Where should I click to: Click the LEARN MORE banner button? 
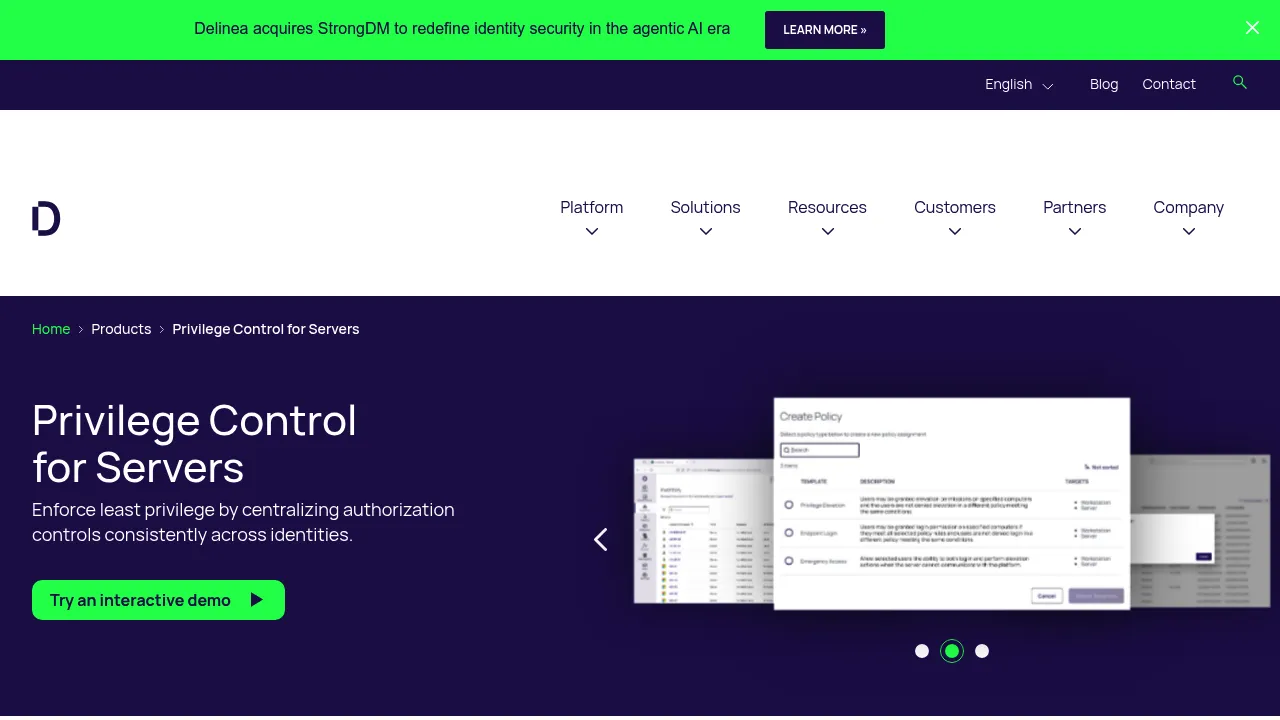click(x=825, y=30)
